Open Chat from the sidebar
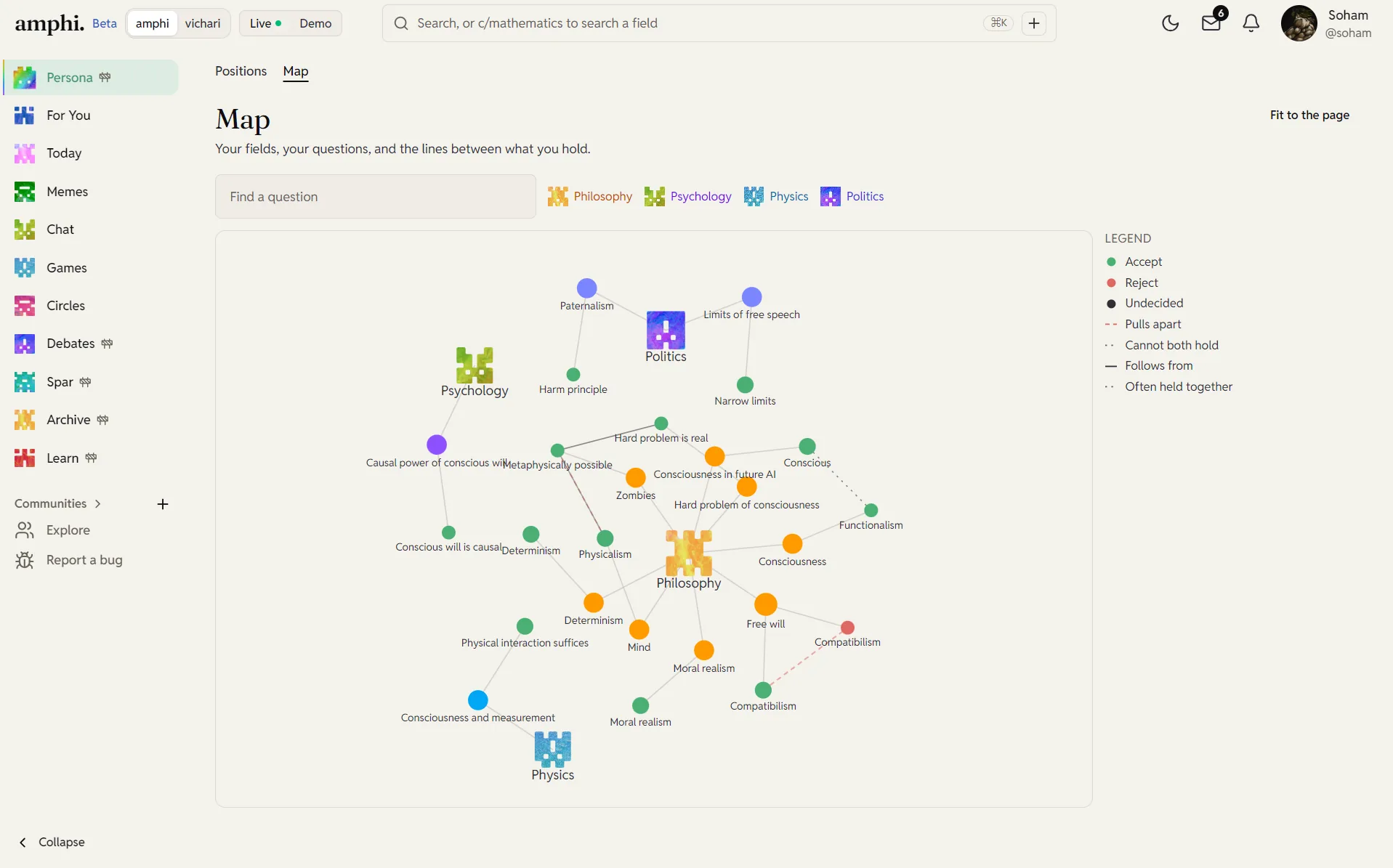 91,230
